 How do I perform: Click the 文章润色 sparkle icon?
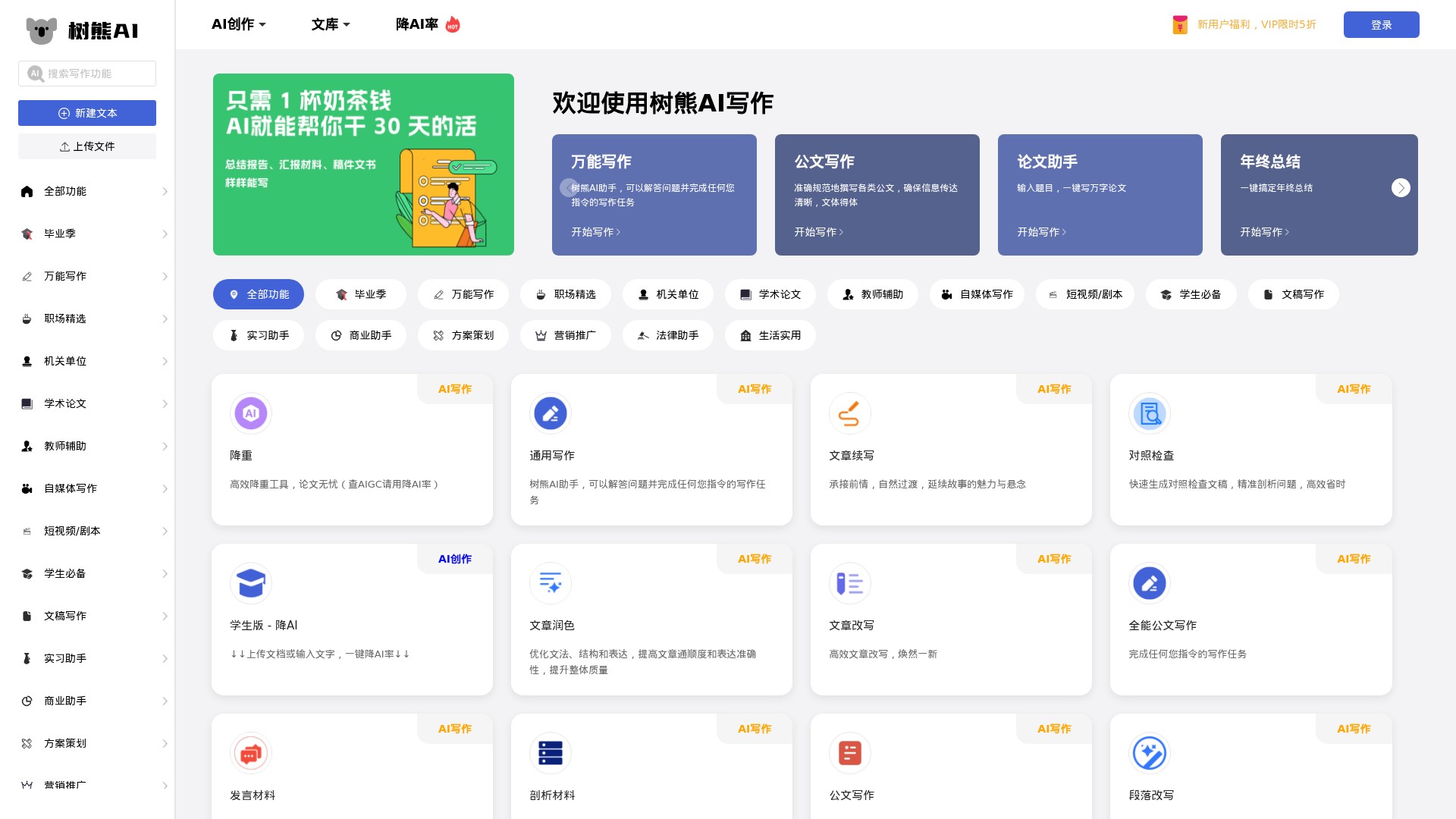(551, 583)
